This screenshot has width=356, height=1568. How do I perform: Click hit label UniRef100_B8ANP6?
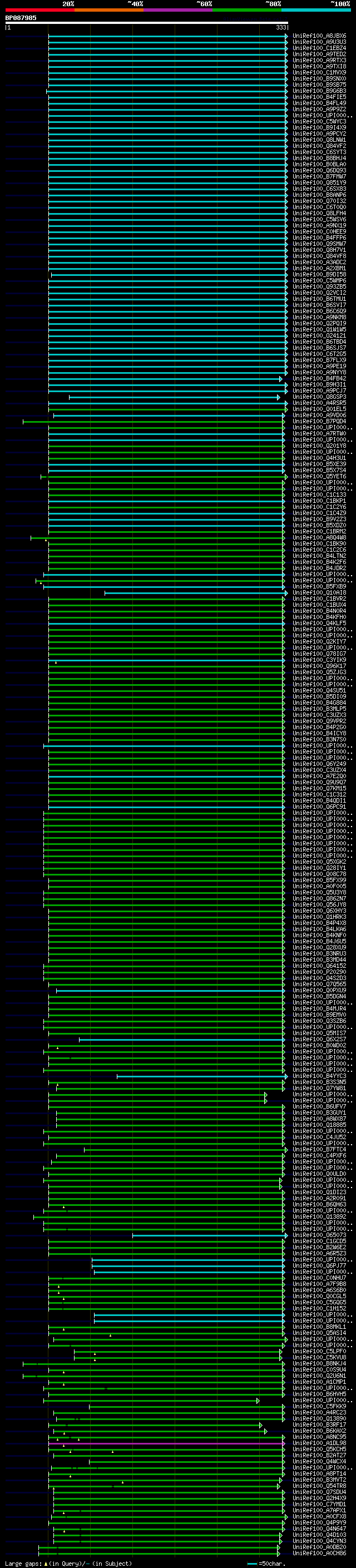pyautogui.click(x=319, y=195)
